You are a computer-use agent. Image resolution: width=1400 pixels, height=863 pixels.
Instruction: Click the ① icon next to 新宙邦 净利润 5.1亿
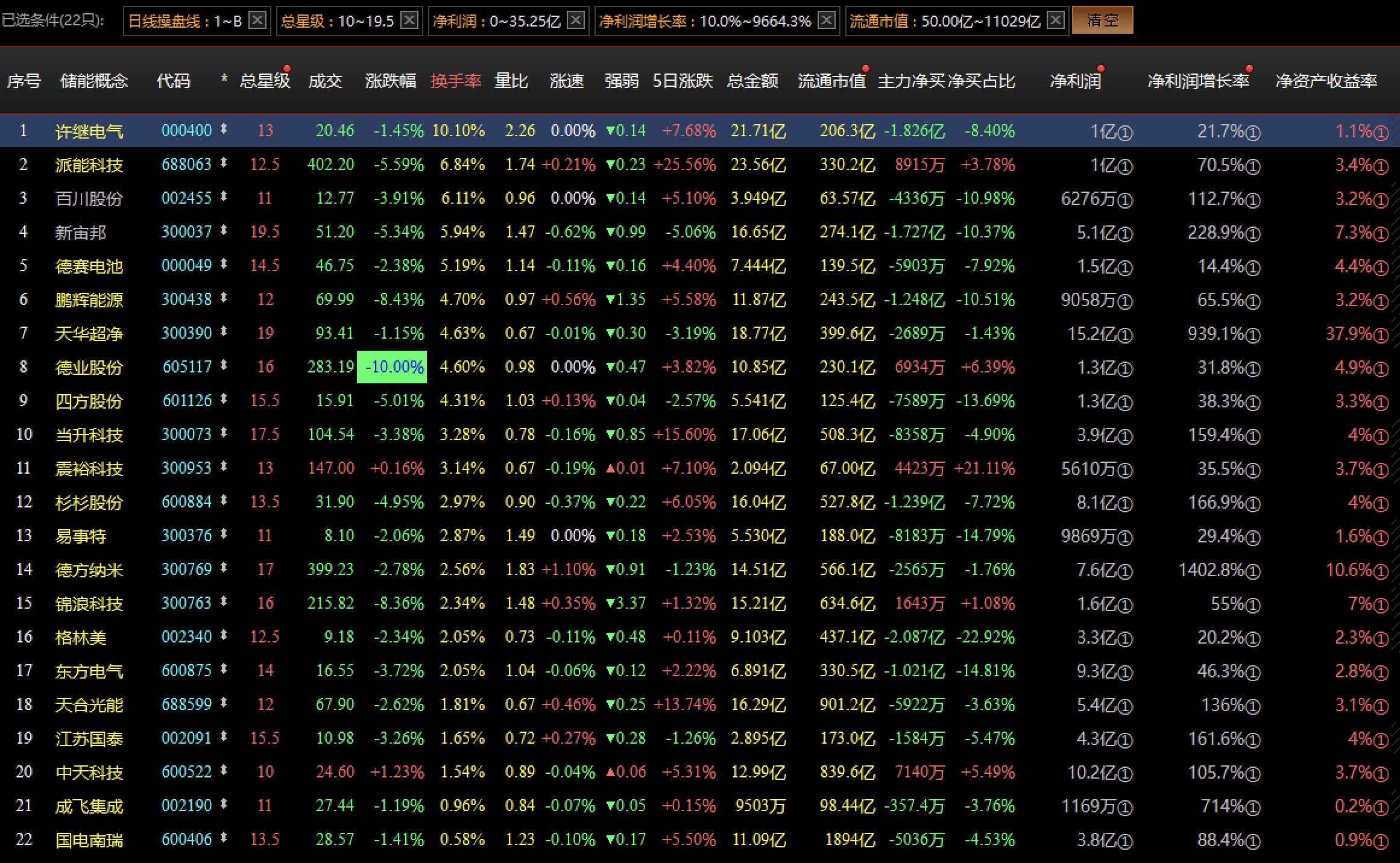click(1125, 234)
